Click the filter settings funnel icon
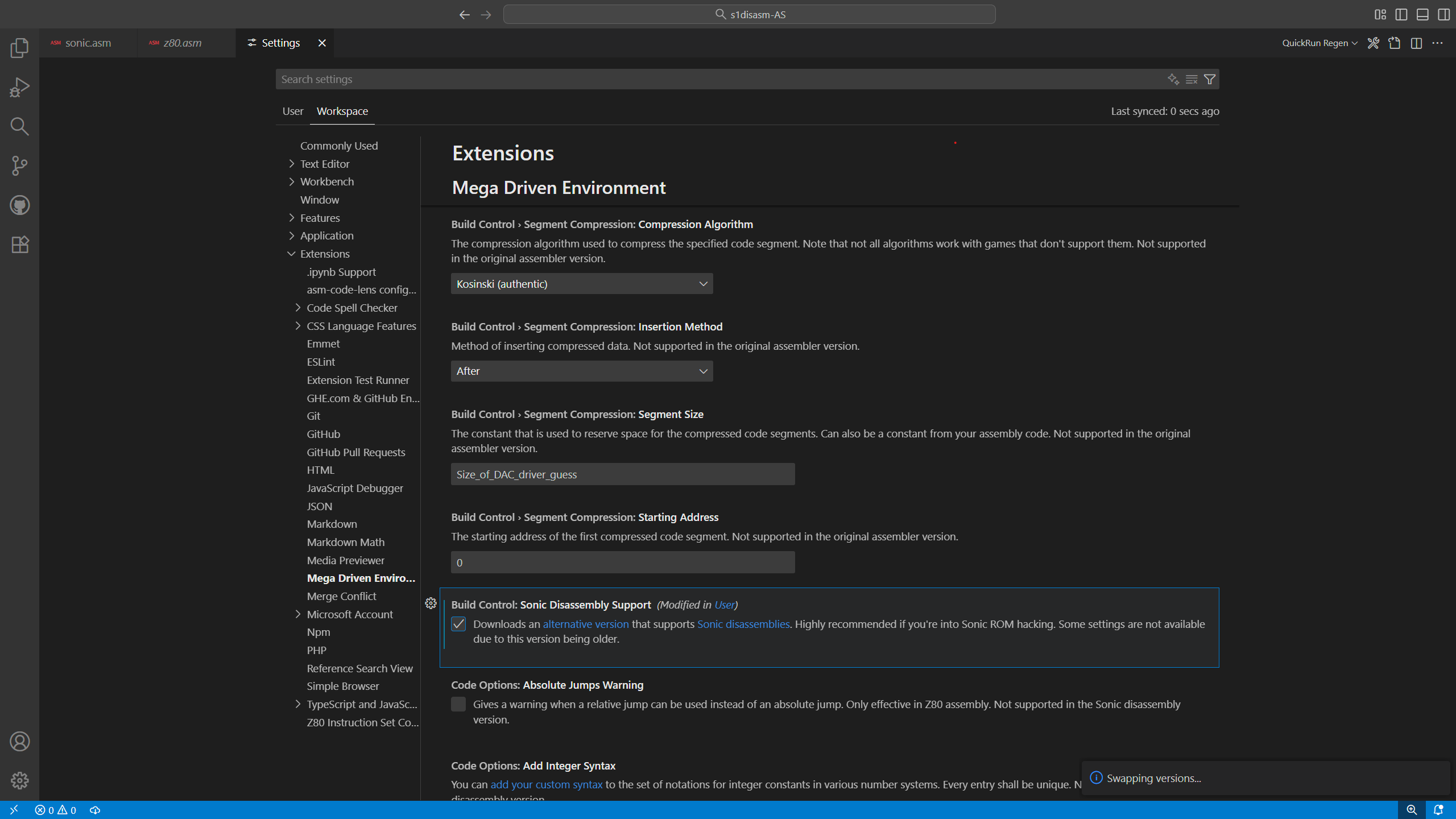Viewport: 1456px width, 819px height. tap(1210, 79)
